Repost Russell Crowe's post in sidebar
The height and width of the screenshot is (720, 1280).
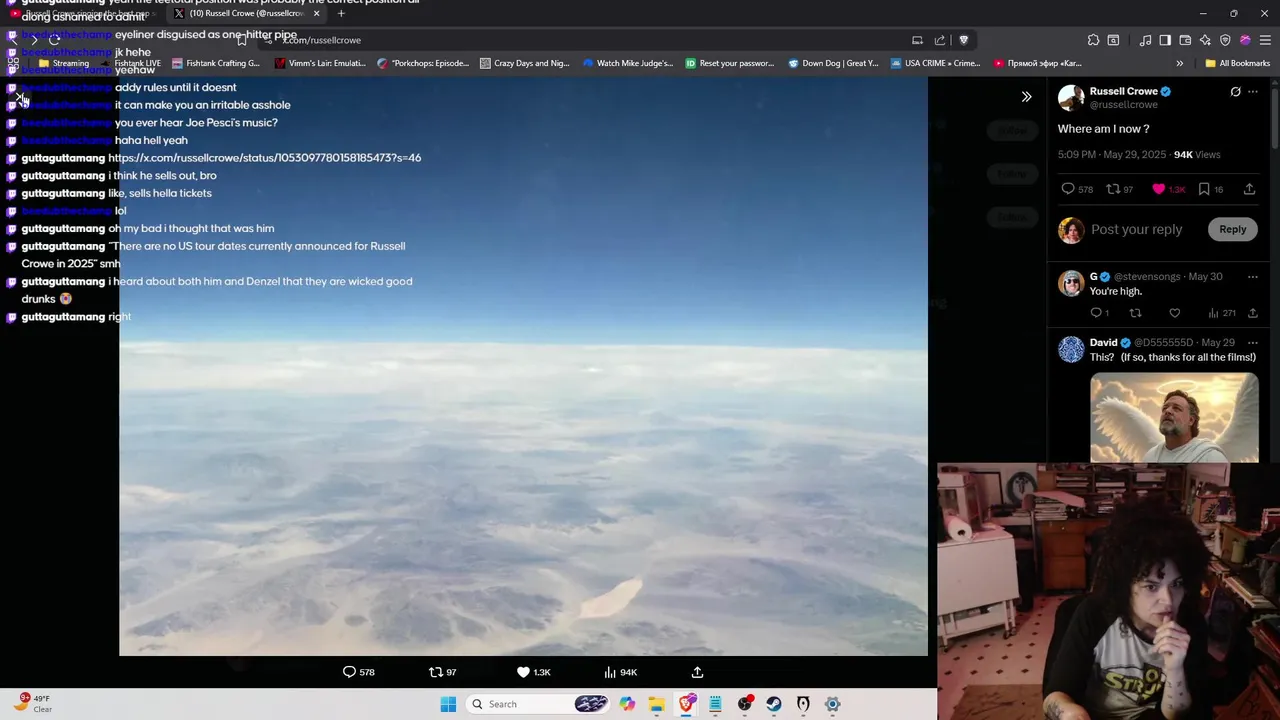[1119, 189]
